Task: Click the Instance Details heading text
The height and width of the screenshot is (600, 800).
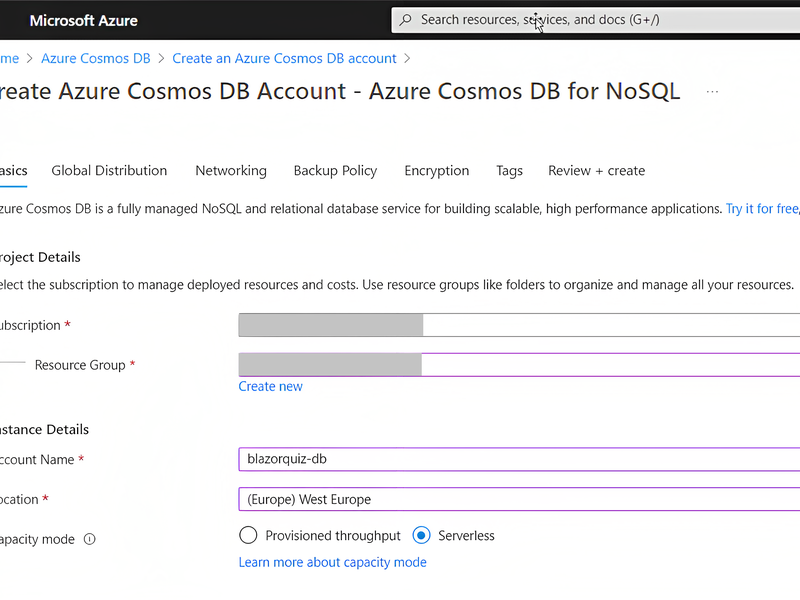Action: [x=44, y=430]
